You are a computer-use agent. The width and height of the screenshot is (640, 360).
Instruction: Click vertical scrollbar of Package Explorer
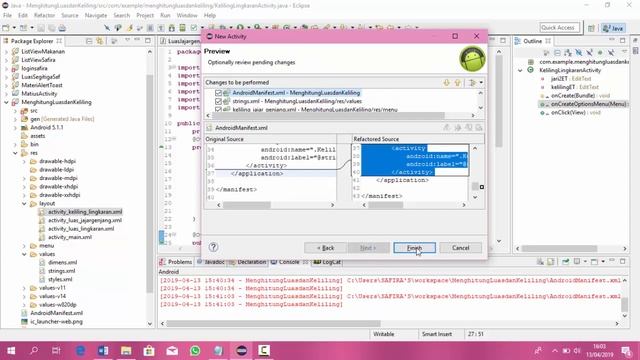[x=149, y=184]
